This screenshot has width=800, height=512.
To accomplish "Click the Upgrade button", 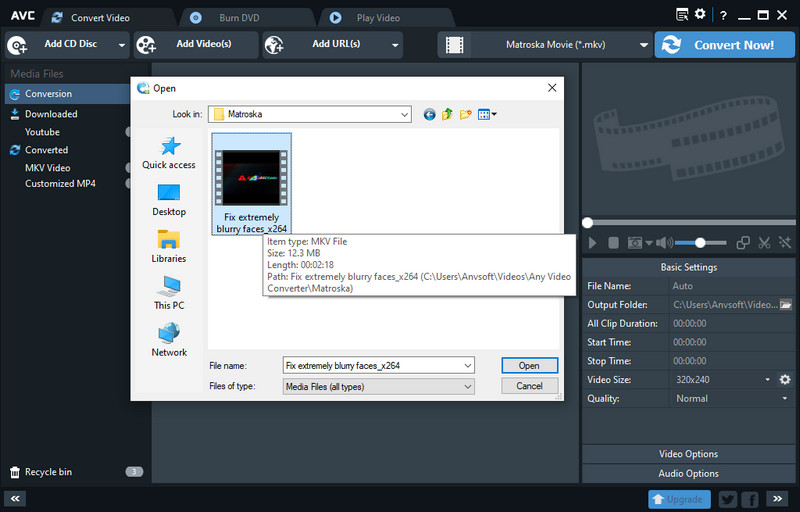I will [679, 499].
